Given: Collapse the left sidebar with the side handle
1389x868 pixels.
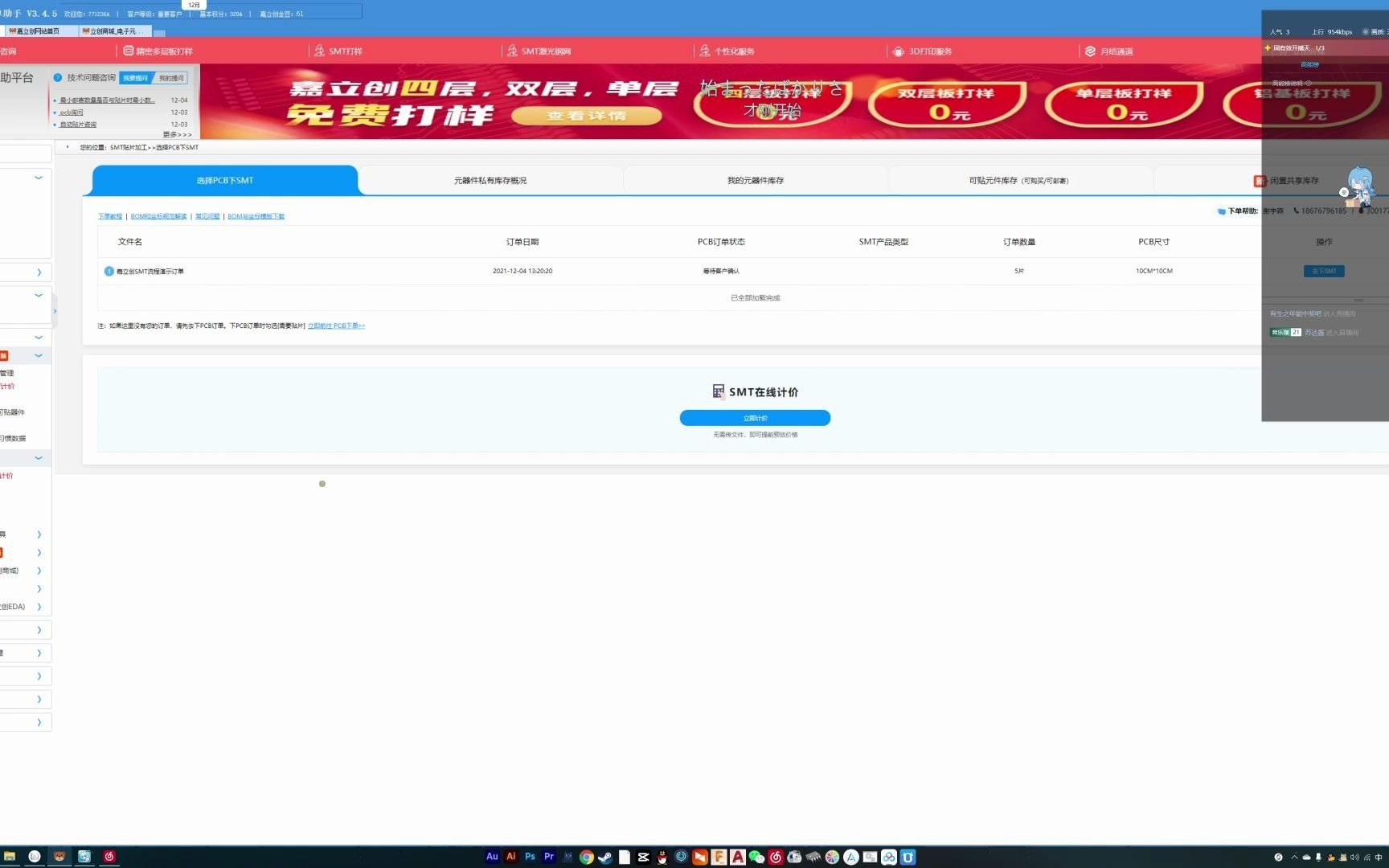Looking at the screenshot, I should tap(55, 311).
